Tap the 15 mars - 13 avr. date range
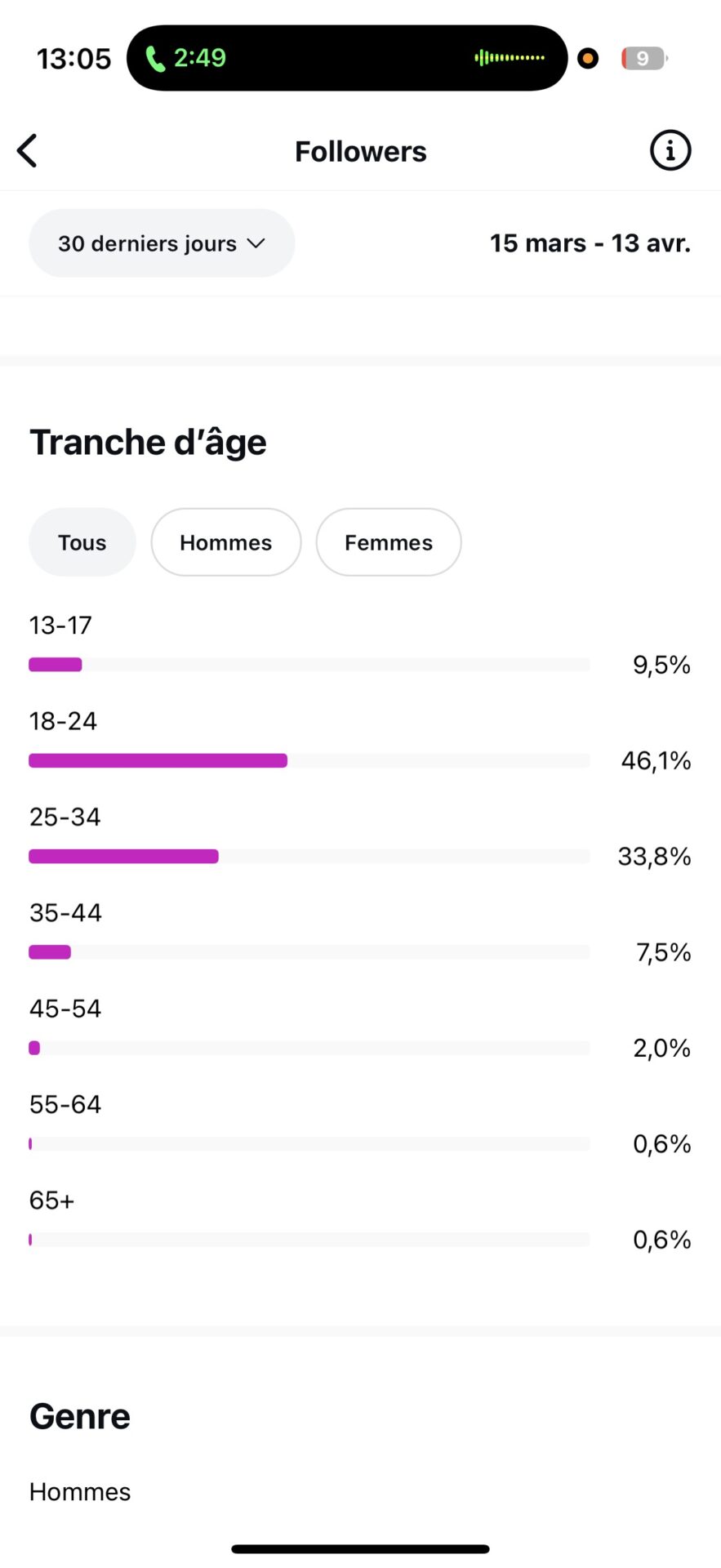 [x=590, y=243]
